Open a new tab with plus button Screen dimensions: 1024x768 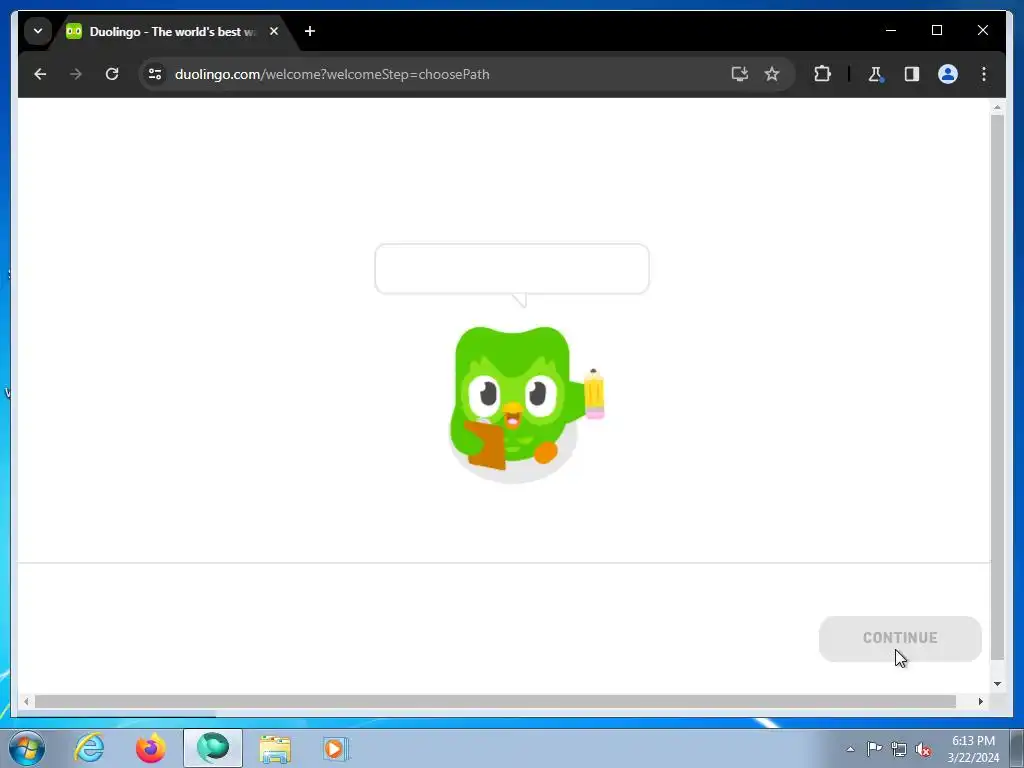tap(310, 31)
